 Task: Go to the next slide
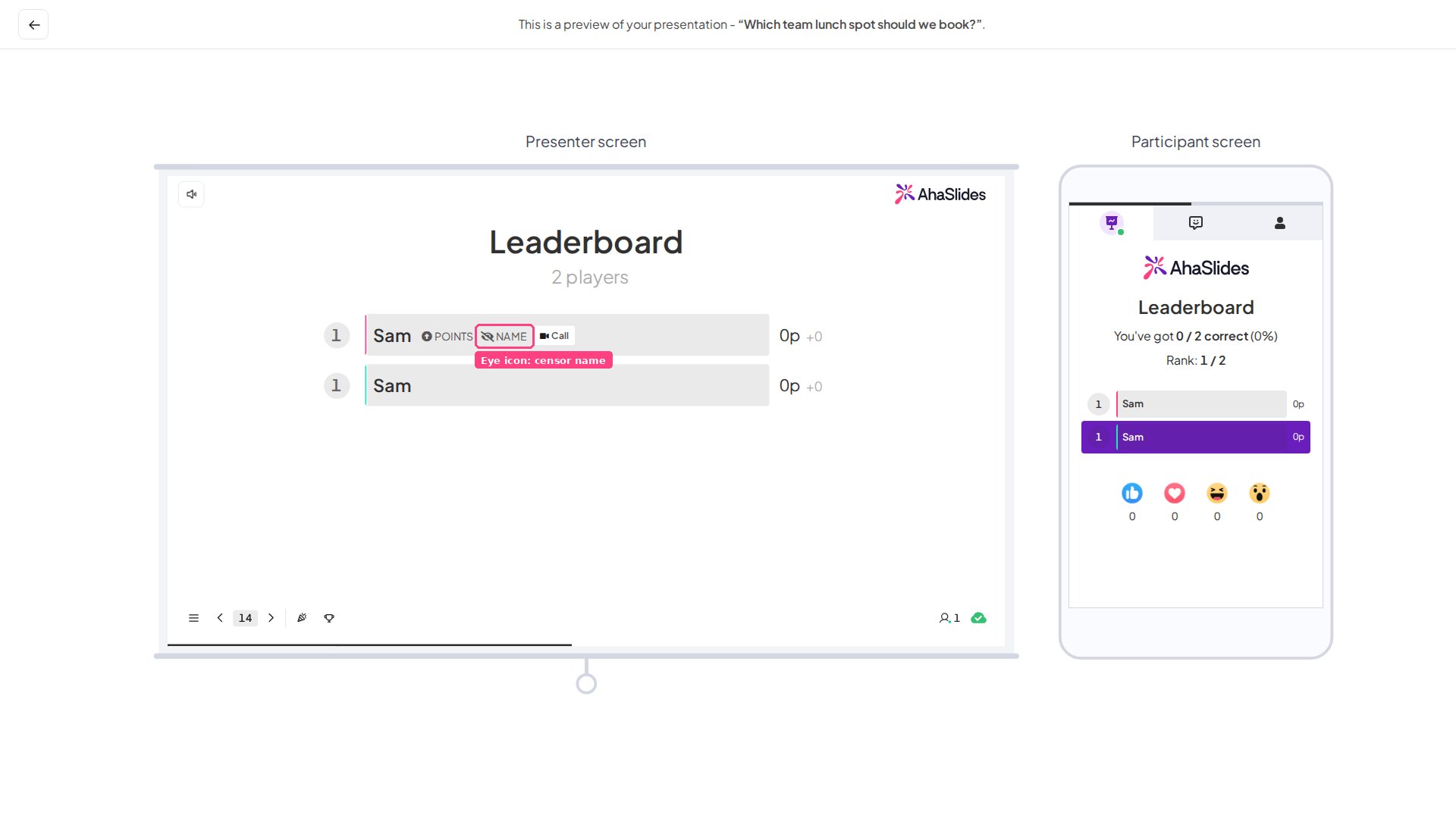[271, 618]
